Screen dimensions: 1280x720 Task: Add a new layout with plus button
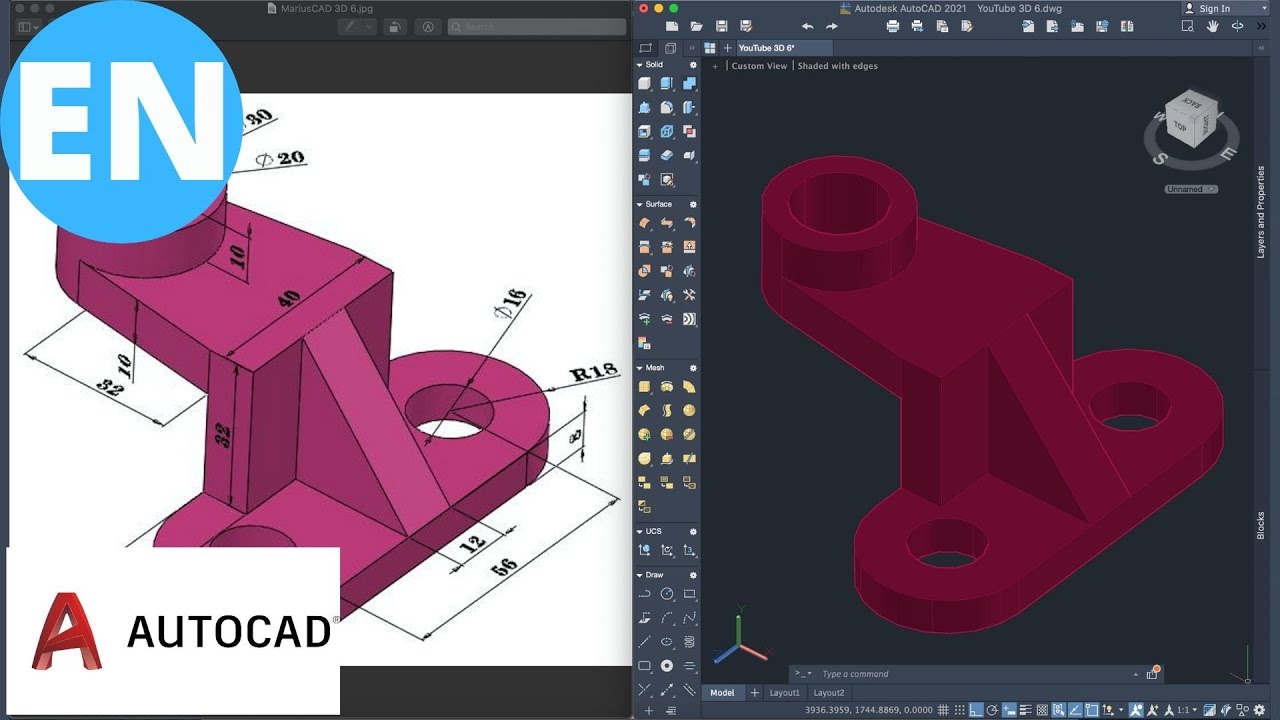click(755, 692)
